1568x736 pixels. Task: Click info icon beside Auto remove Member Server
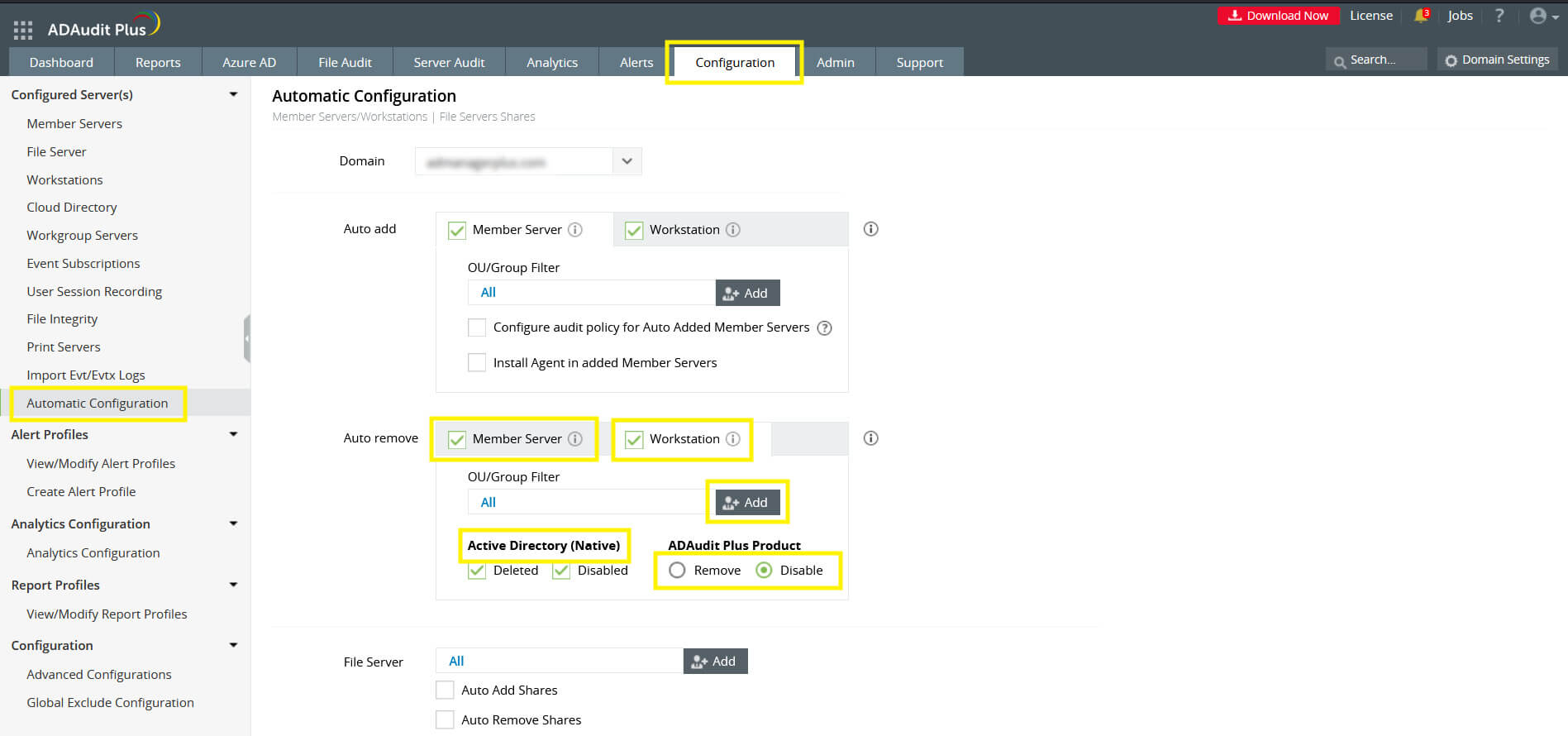(x=575, y=439)
